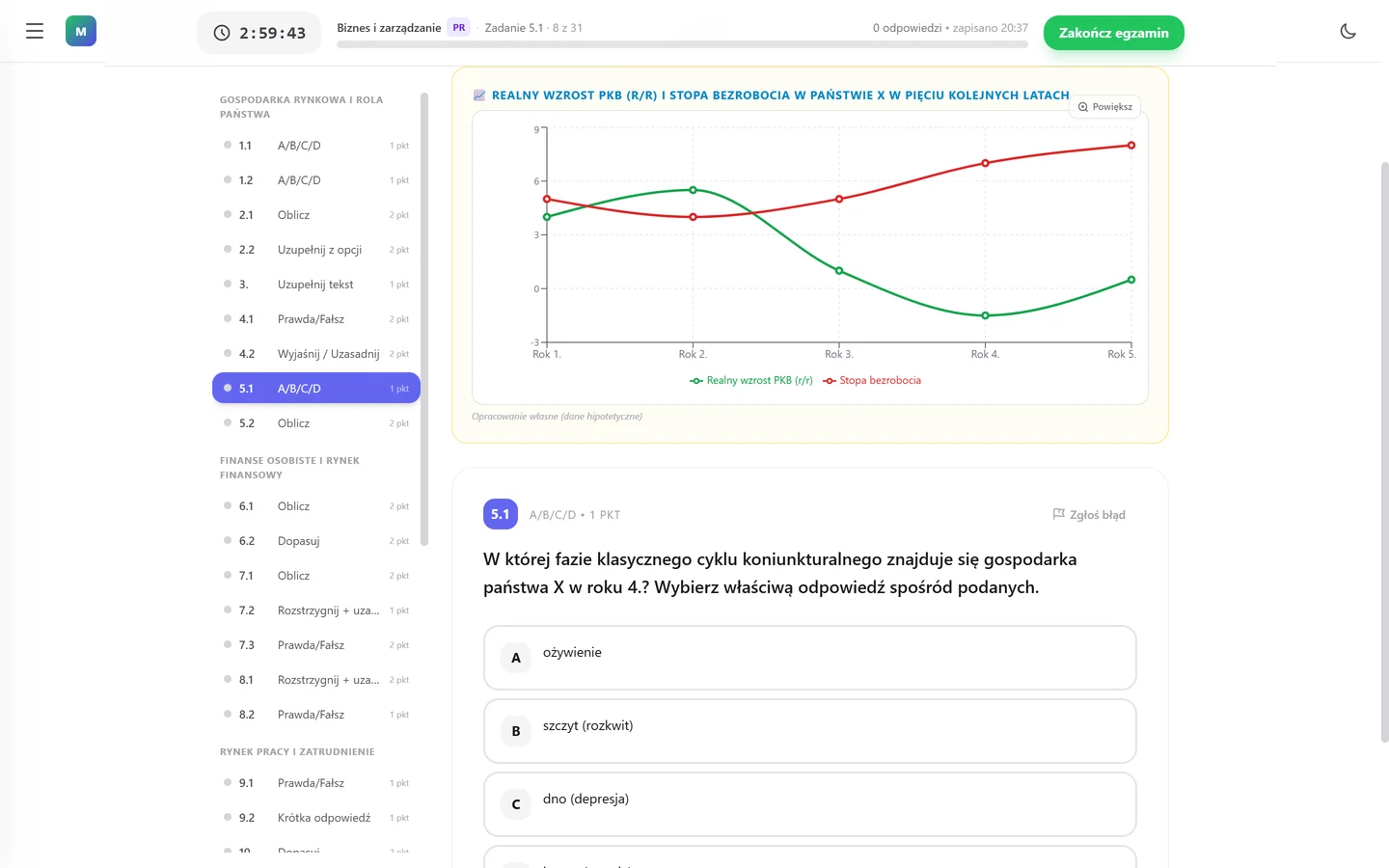Click the PR badge in header
The image size is (1389, 868).
(x=459, y=28)
